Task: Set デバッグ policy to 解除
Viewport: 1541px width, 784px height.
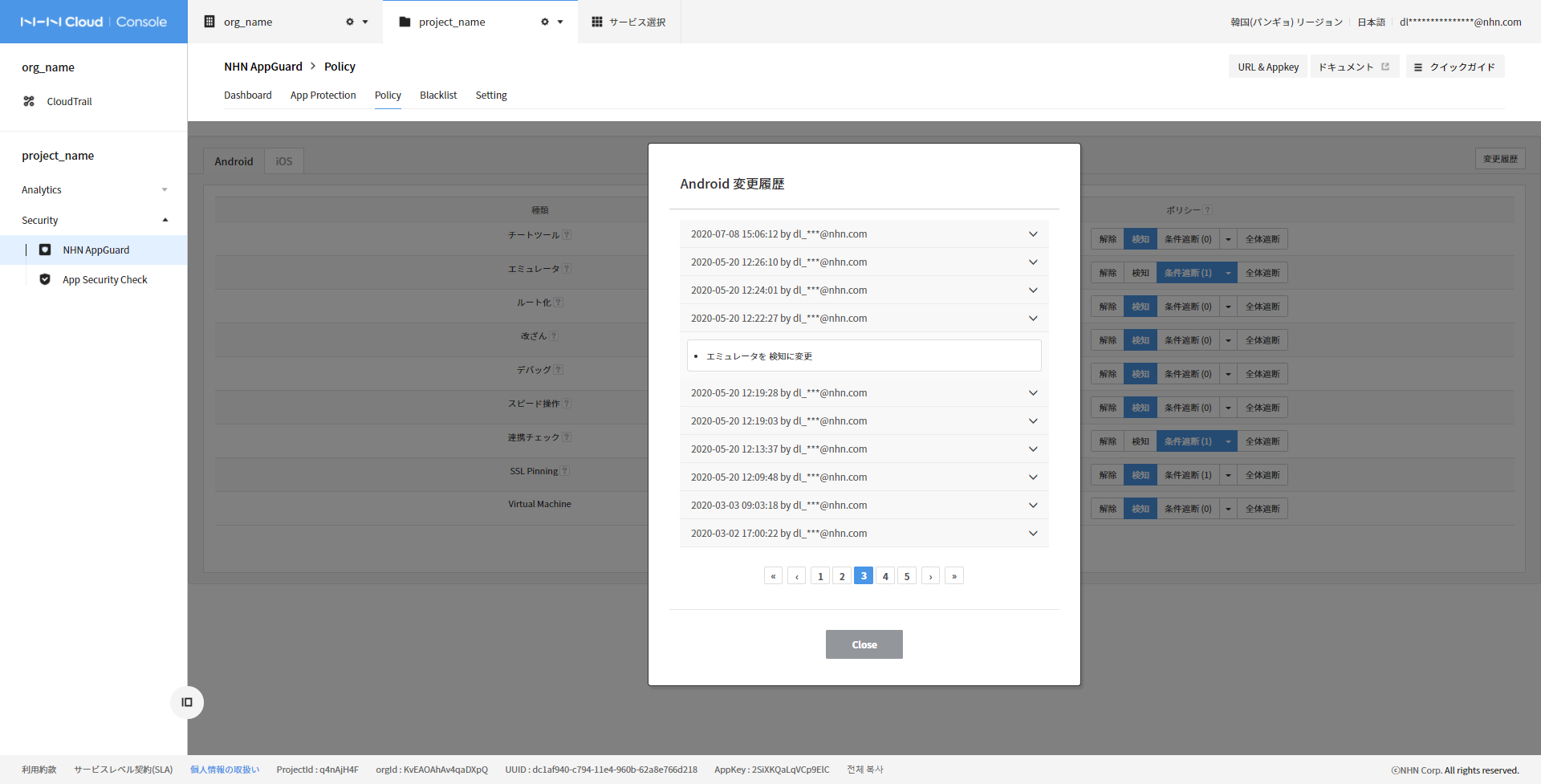Action: 1108,374
